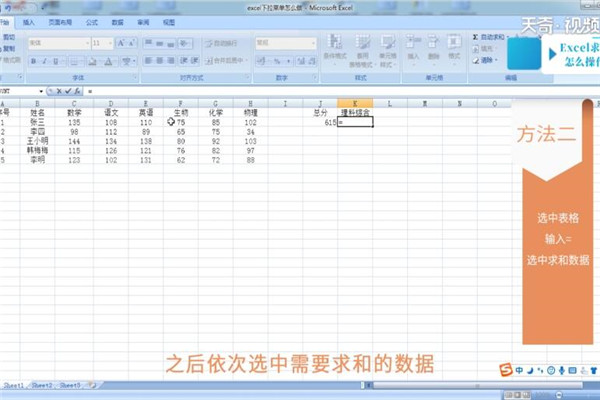Decrease decimal places

coord(312,61)
